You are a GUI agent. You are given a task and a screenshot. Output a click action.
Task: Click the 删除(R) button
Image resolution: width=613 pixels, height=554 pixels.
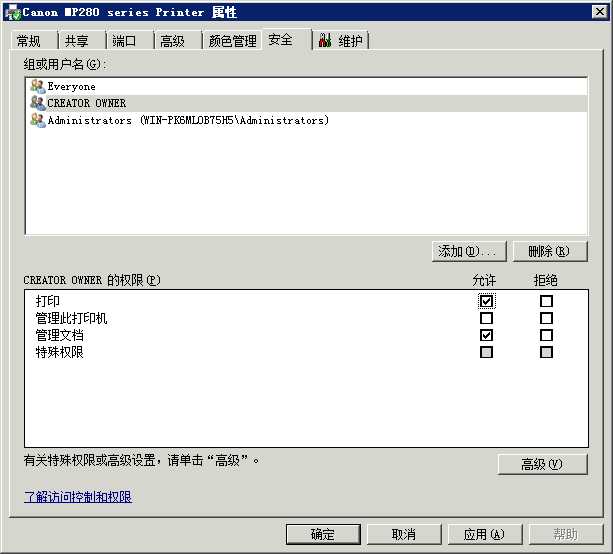pos(550,251)
